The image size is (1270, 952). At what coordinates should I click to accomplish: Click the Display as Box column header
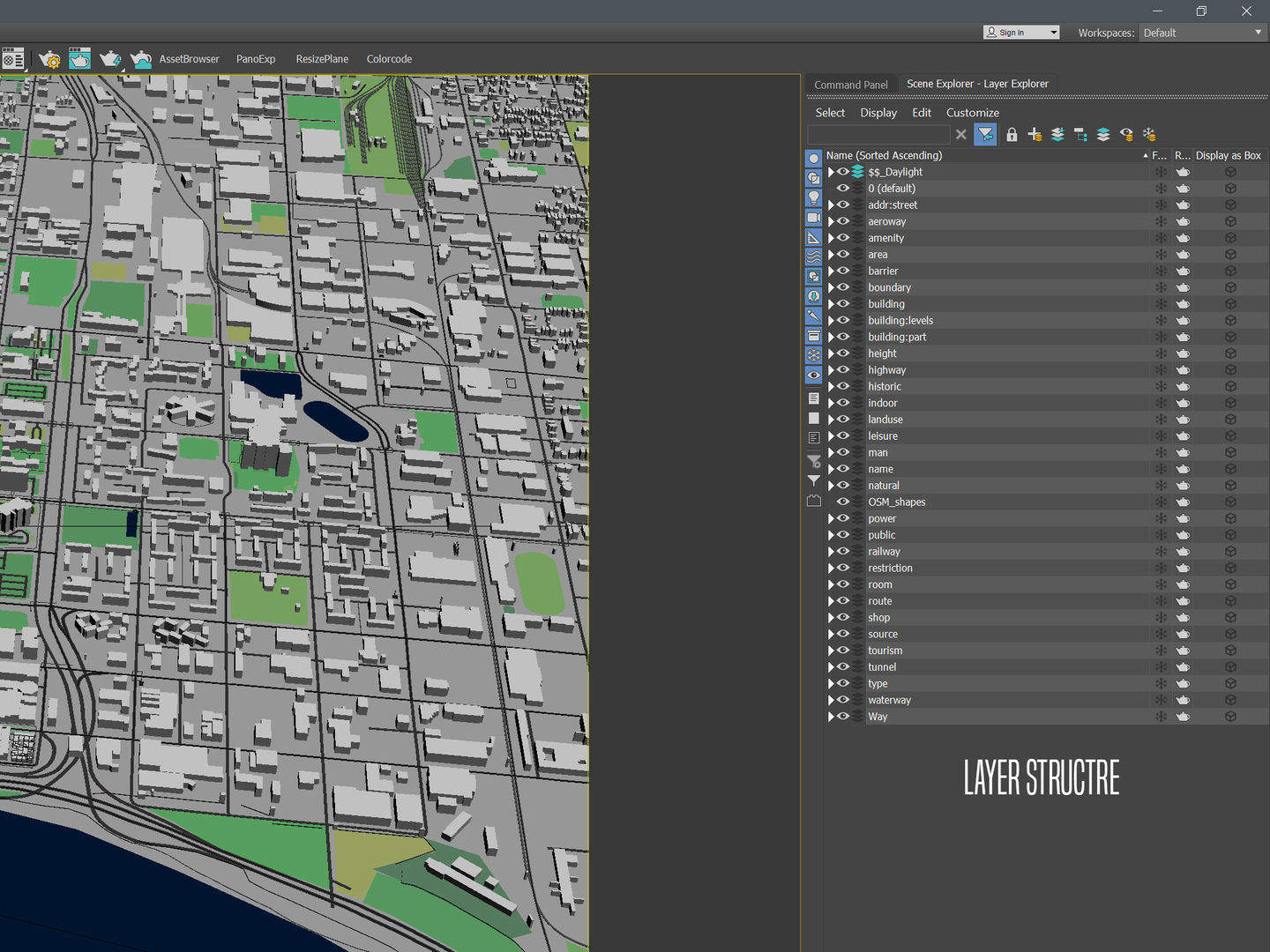coord(1229,155)
